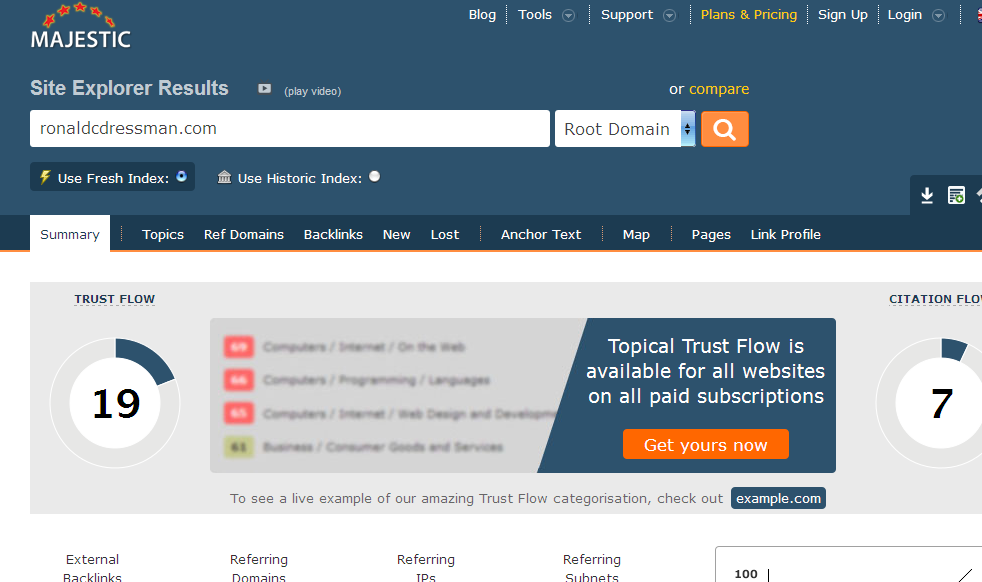Image resolution: width=982 pixels, height=582 pixels.
Task: Click the compare link
Action: click(x=719, y=89)
